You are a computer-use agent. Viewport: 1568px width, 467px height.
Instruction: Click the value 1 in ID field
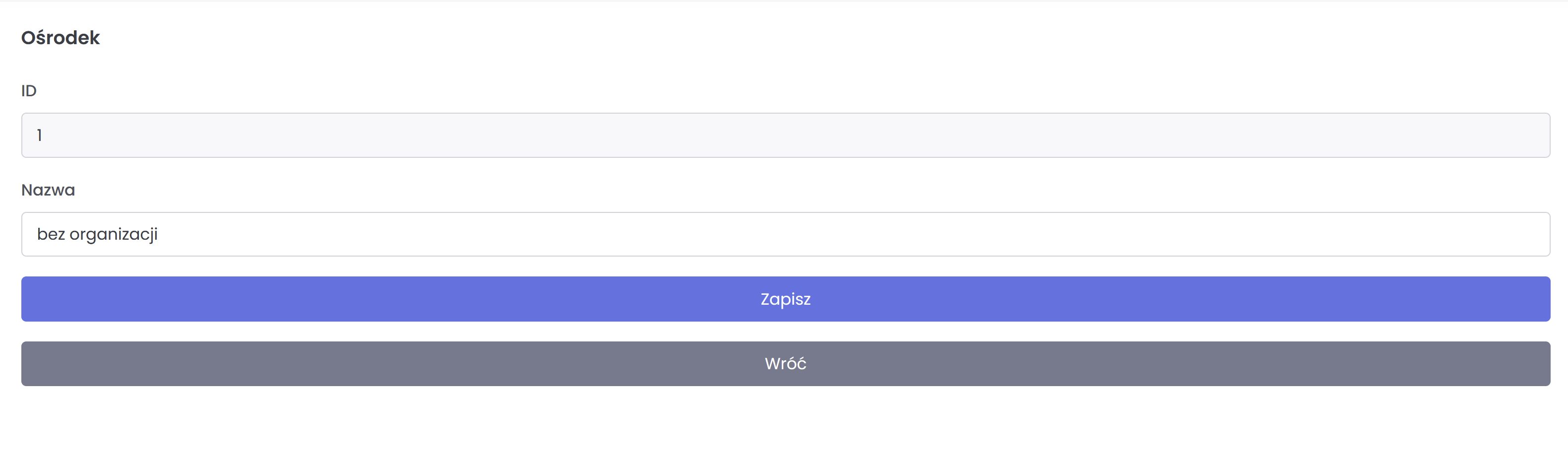coord(40,135)
